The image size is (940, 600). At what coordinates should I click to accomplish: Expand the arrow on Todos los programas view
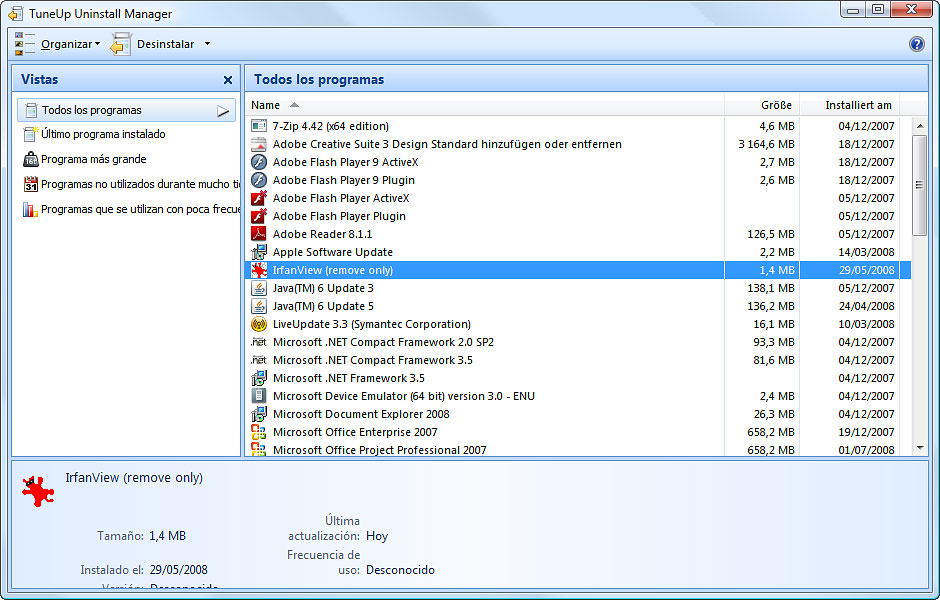(223, 111)
